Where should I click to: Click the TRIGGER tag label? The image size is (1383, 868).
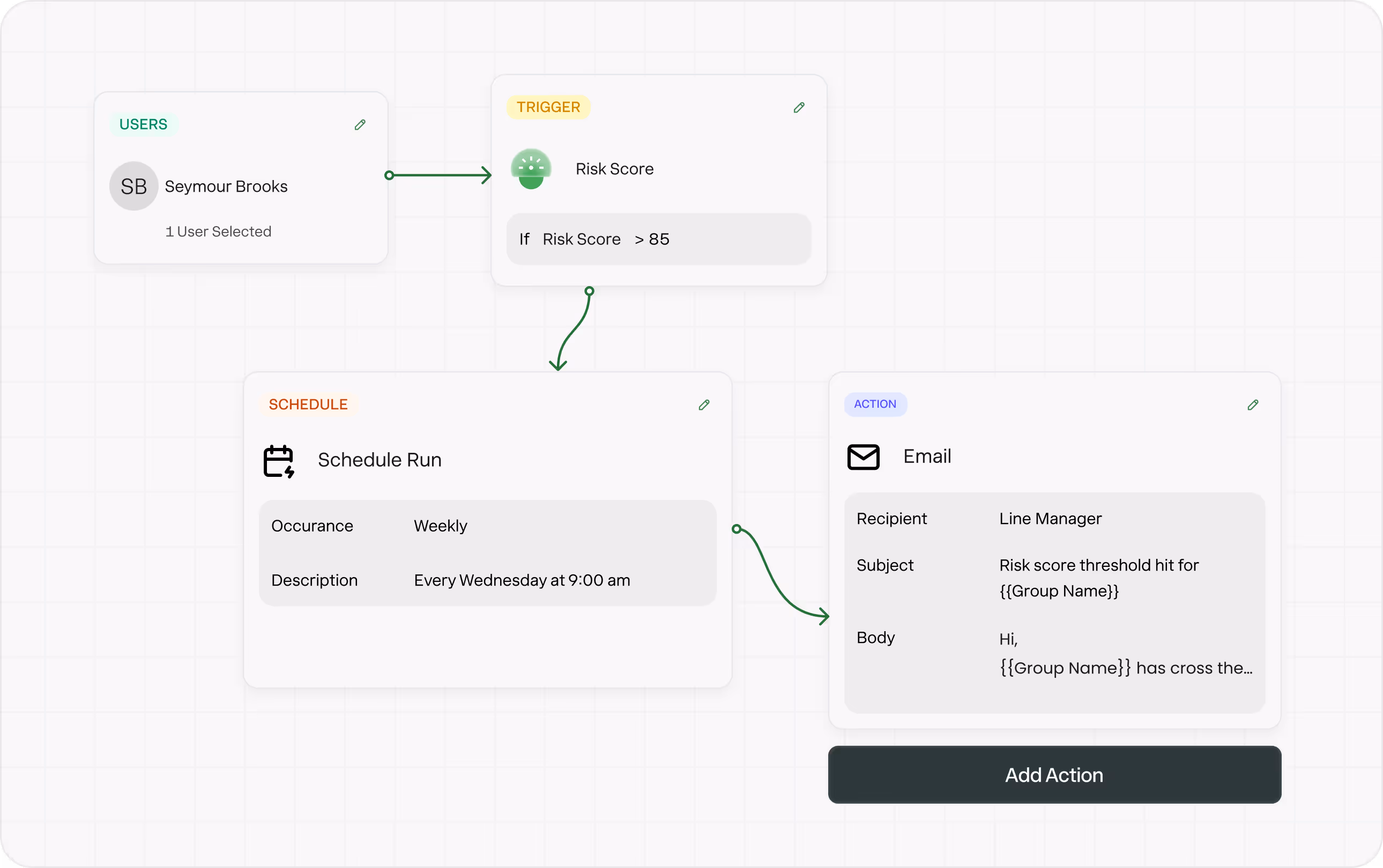pos(548,107)
